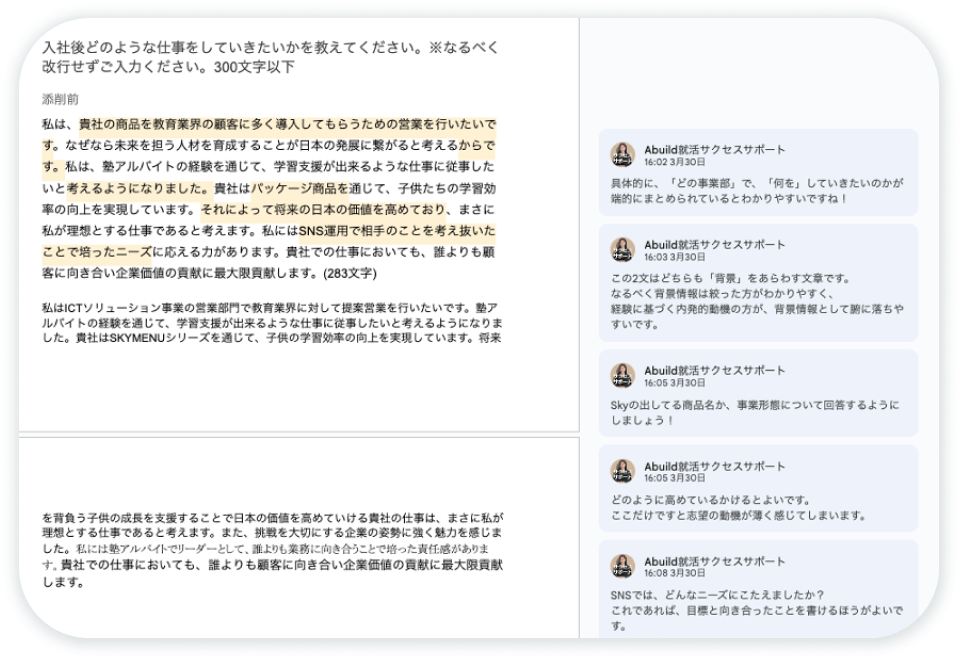Click final line ending 最大限貢献します。
960x661 pixels.
point(272,573)
